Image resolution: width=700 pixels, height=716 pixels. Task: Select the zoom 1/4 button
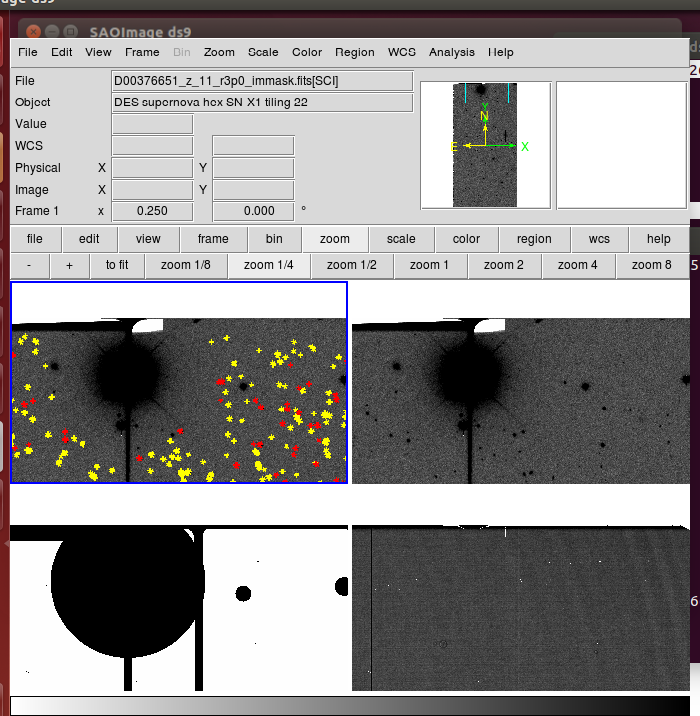click(269, 265)
